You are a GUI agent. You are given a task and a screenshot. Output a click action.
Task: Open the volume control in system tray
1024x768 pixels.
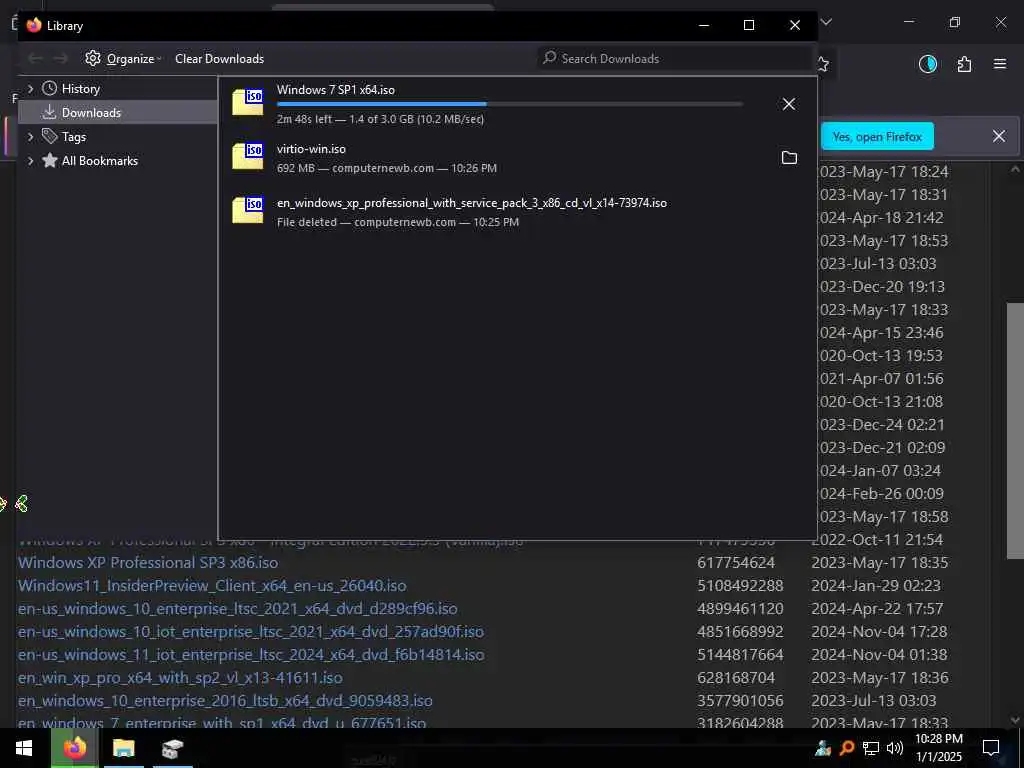[895, 748]
